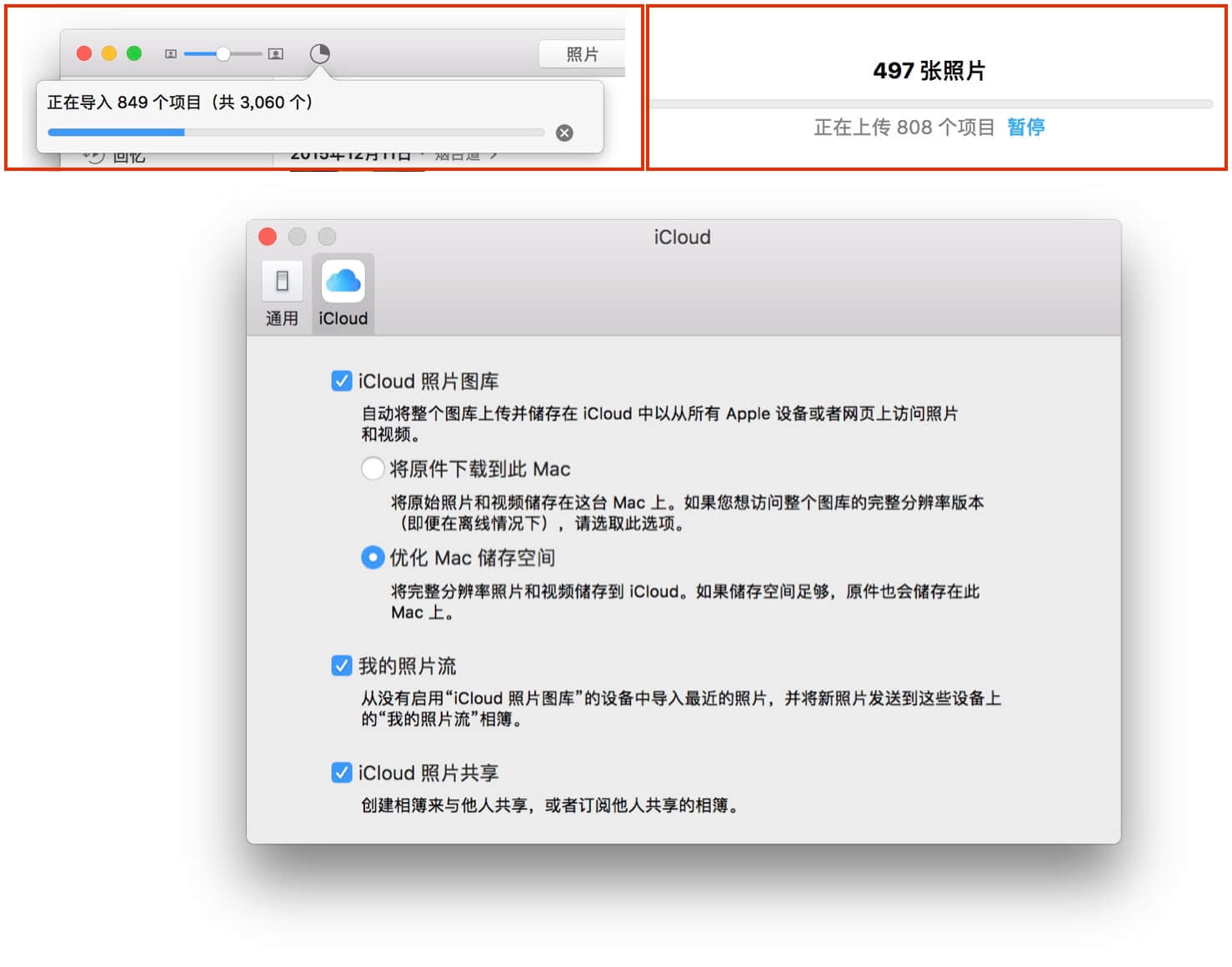Toggle the iCloud 照片共享 checkbox
The height and width of the screenshot is (967, 1232).
[341, 772]
